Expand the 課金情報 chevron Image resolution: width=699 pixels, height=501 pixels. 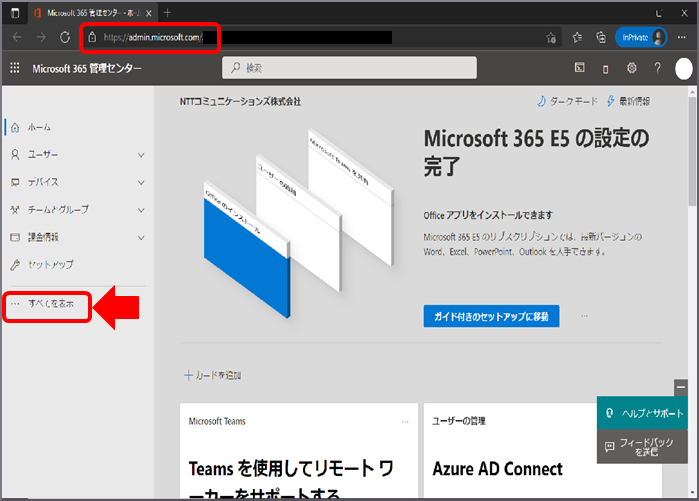141,238
